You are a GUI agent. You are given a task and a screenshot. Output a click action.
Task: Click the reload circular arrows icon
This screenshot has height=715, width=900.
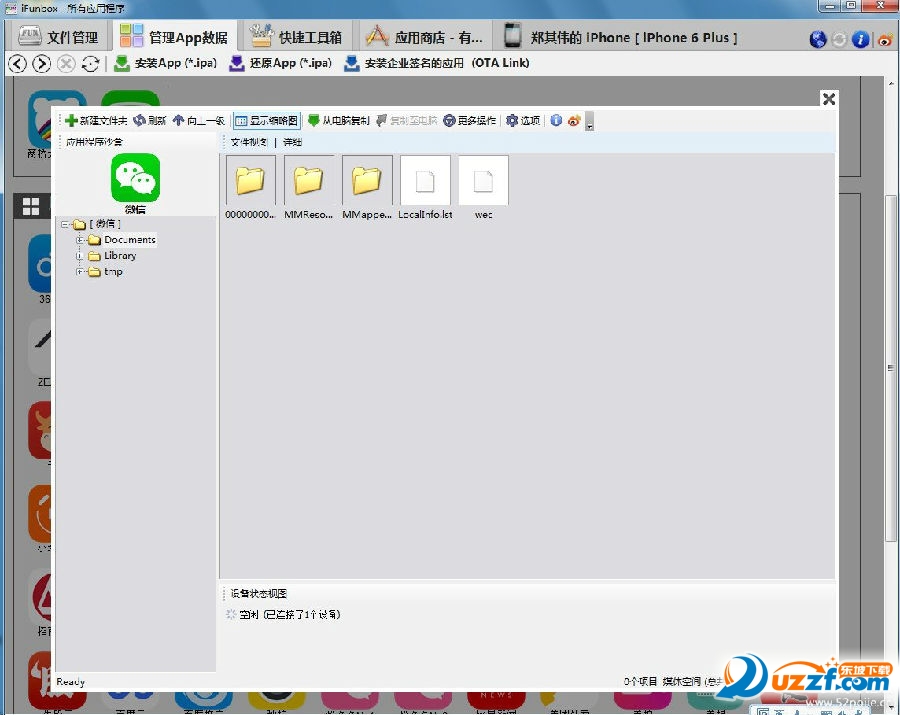coord(90,63)
